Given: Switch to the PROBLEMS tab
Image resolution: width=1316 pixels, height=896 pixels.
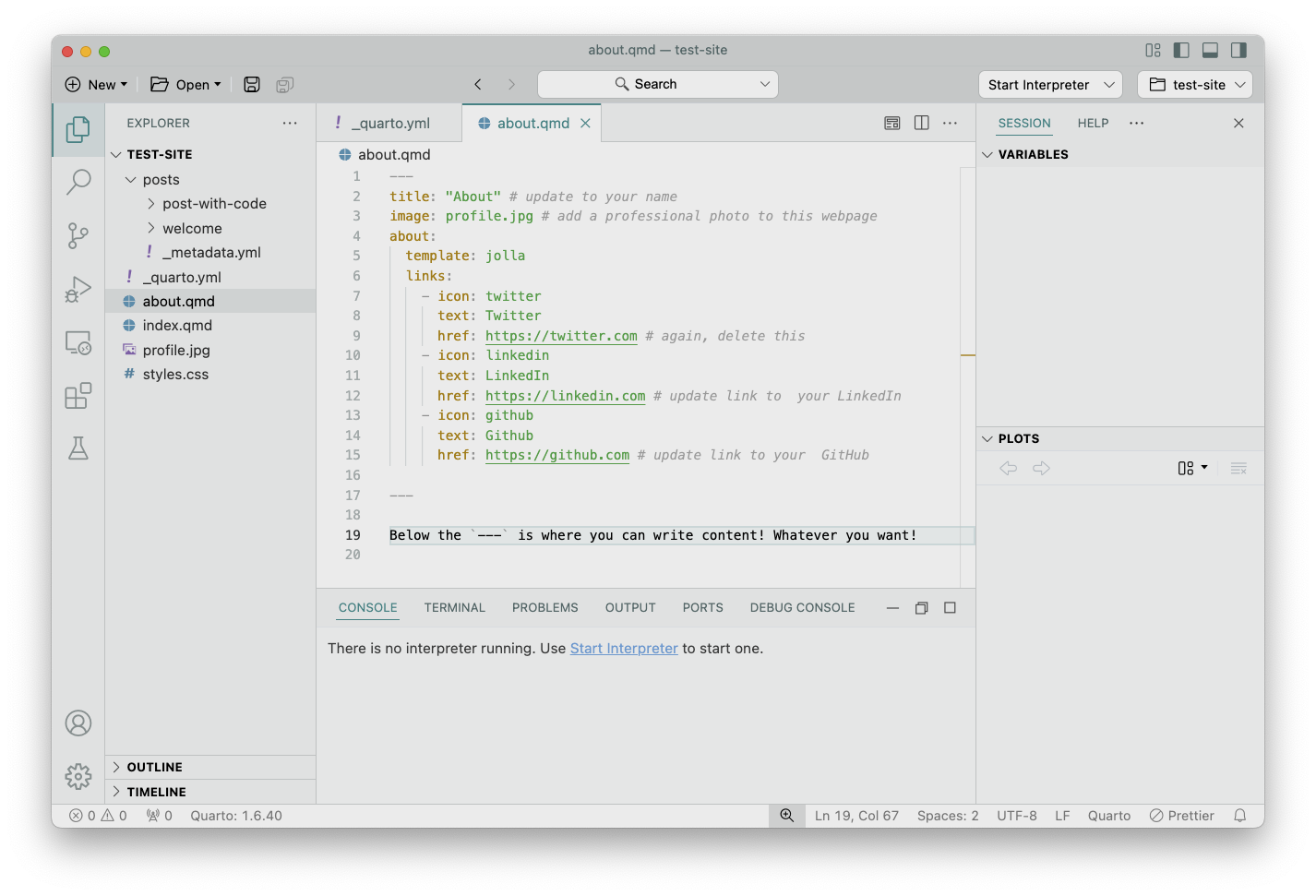Looking at the screenshot, I should point(545,607).
